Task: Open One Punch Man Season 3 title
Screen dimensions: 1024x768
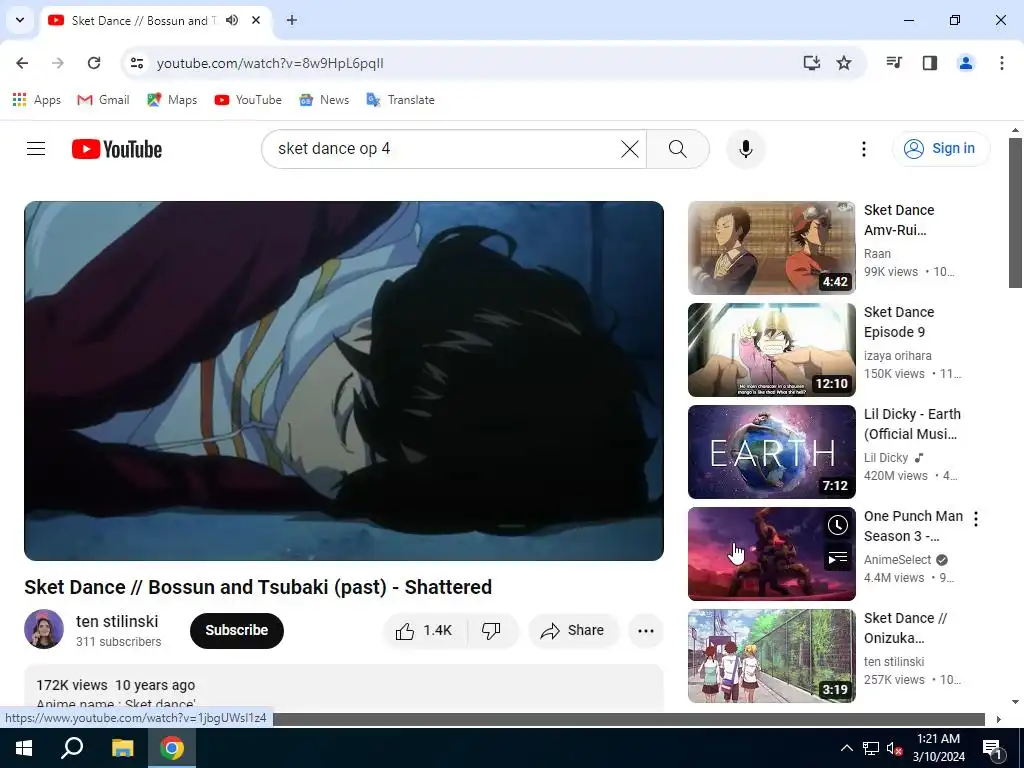Action: (913, 526)
